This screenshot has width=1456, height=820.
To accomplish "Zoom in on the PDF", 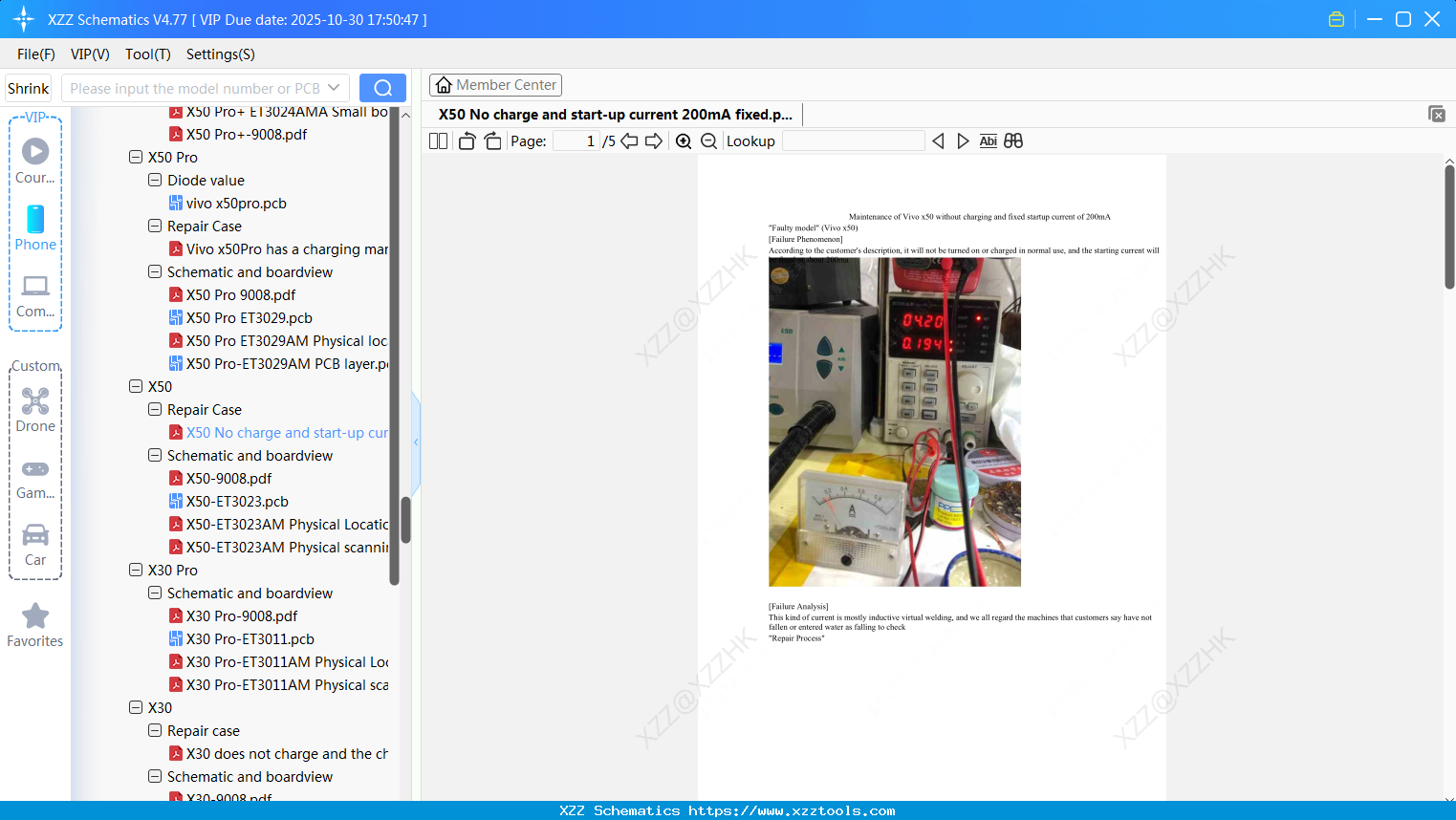I will 684,141.
